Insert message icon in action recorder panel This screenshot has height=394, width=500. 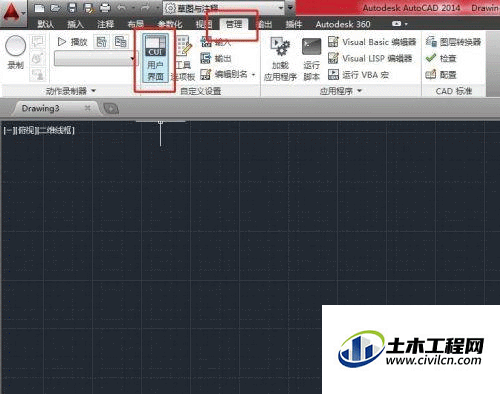[x=38, y=42]
